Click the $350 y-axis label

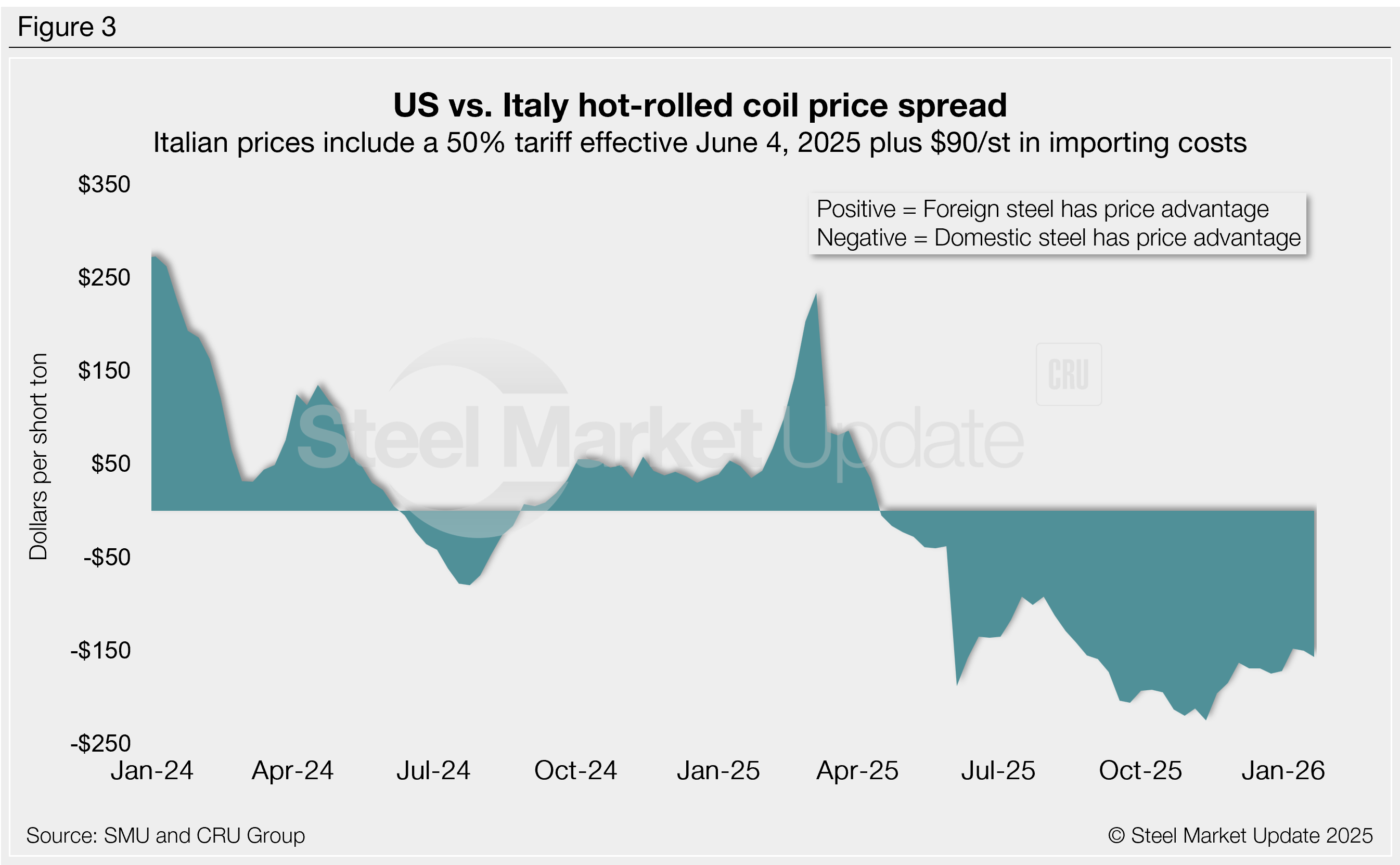[104, 184]
